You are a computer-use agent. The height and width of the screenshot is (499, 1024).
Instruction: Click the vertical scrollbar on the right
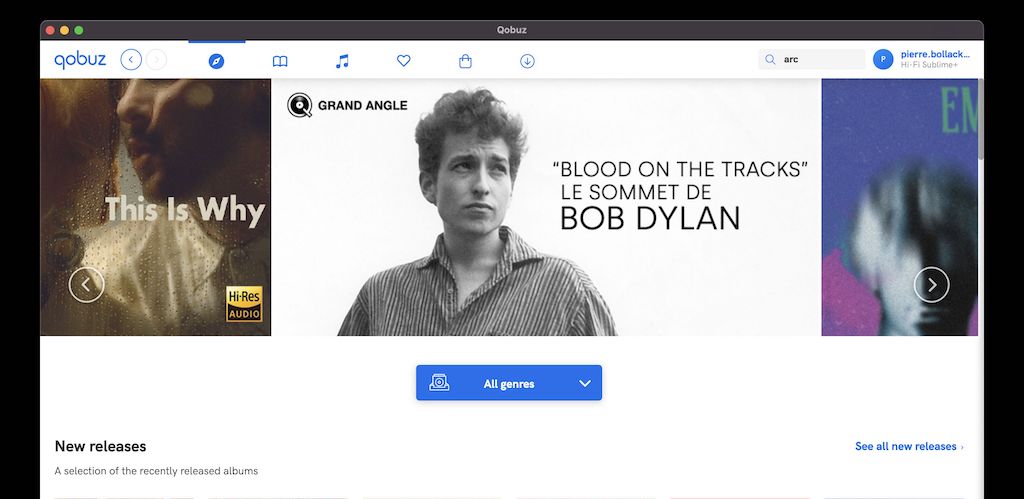(981, 120)
